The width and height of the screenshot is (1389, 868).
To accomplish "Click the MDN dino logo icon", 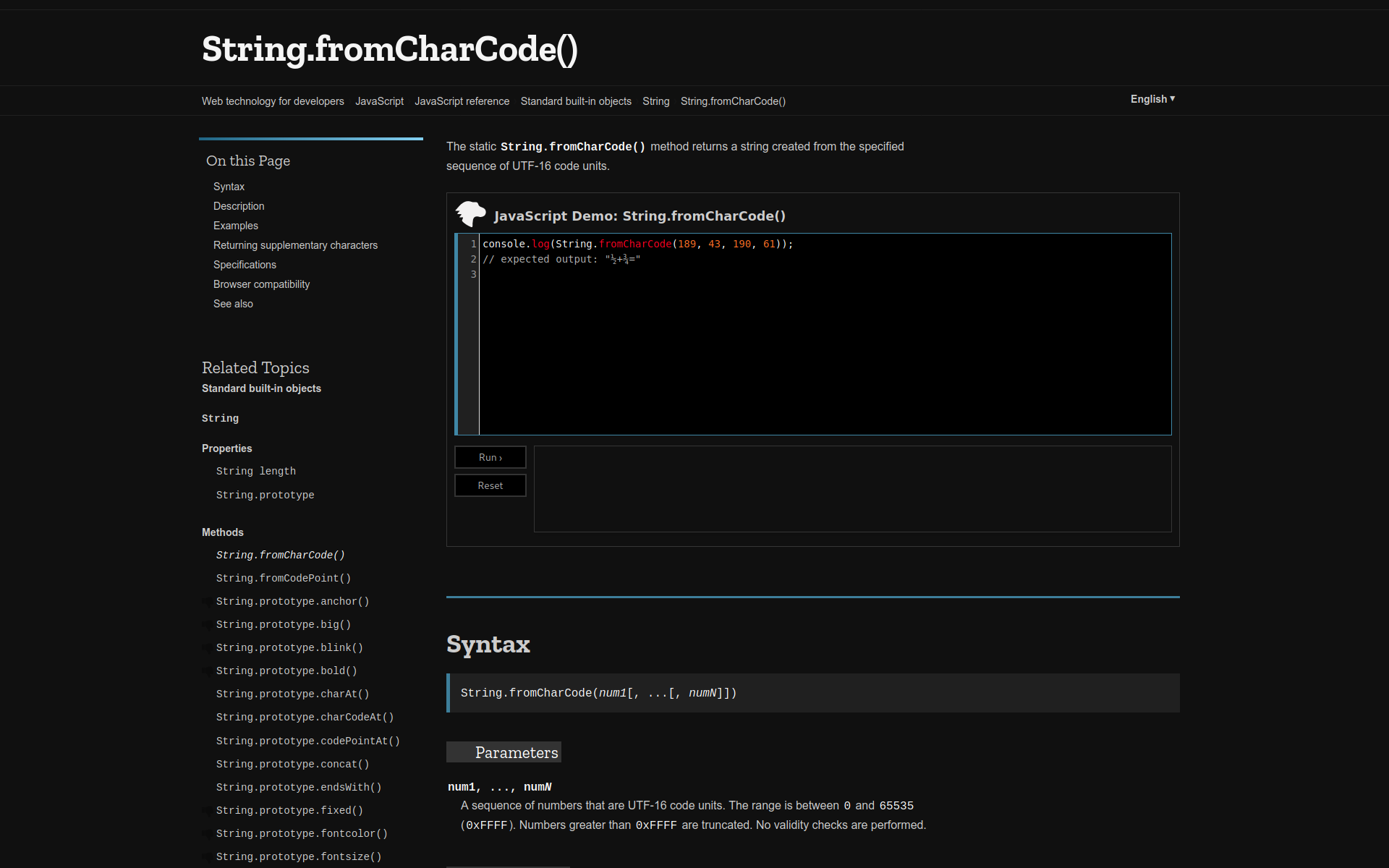I will [x=470, y=213].
